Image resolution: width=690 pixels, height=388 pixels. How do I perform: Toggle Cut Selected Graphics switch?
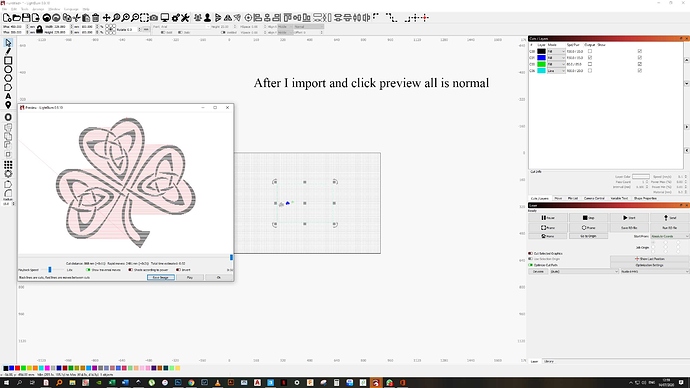(x=531, y=253)
